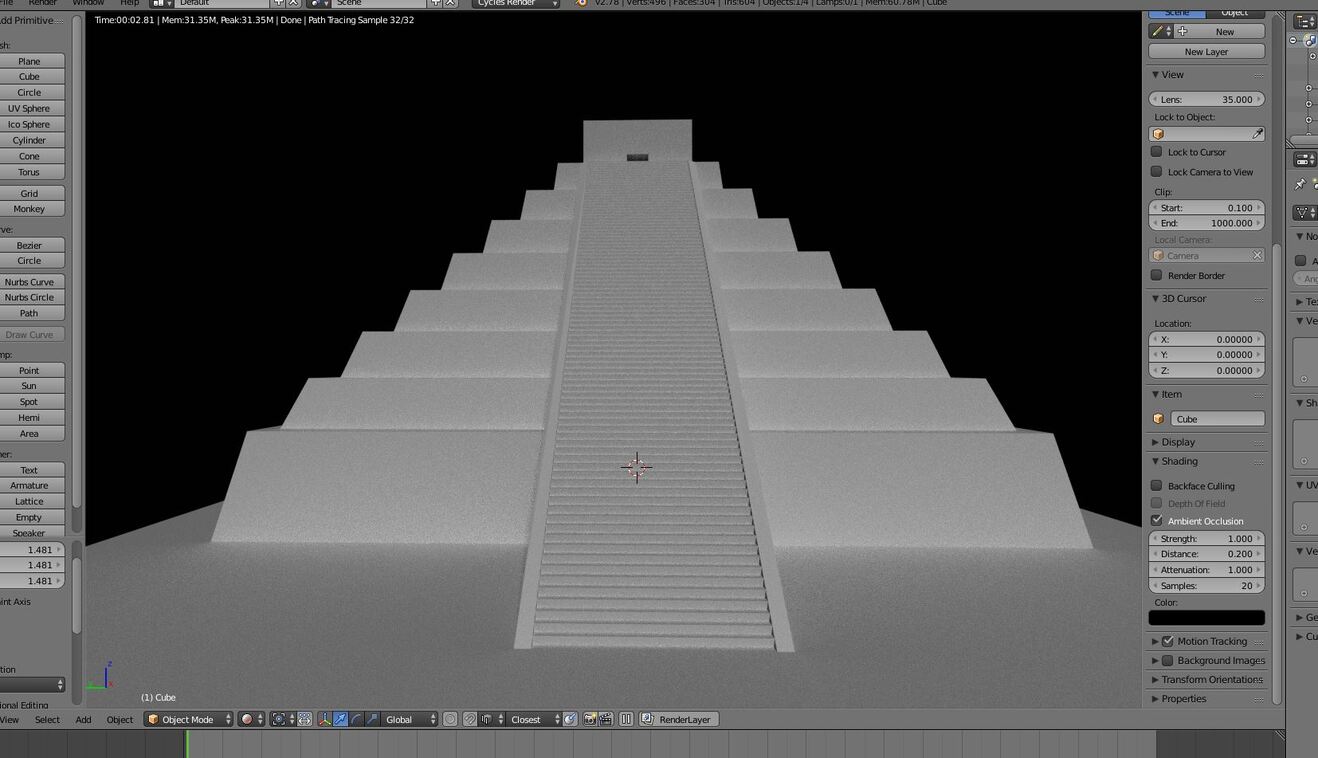
Task: Open the Select menu in viewport header
Action: (47, 720)
